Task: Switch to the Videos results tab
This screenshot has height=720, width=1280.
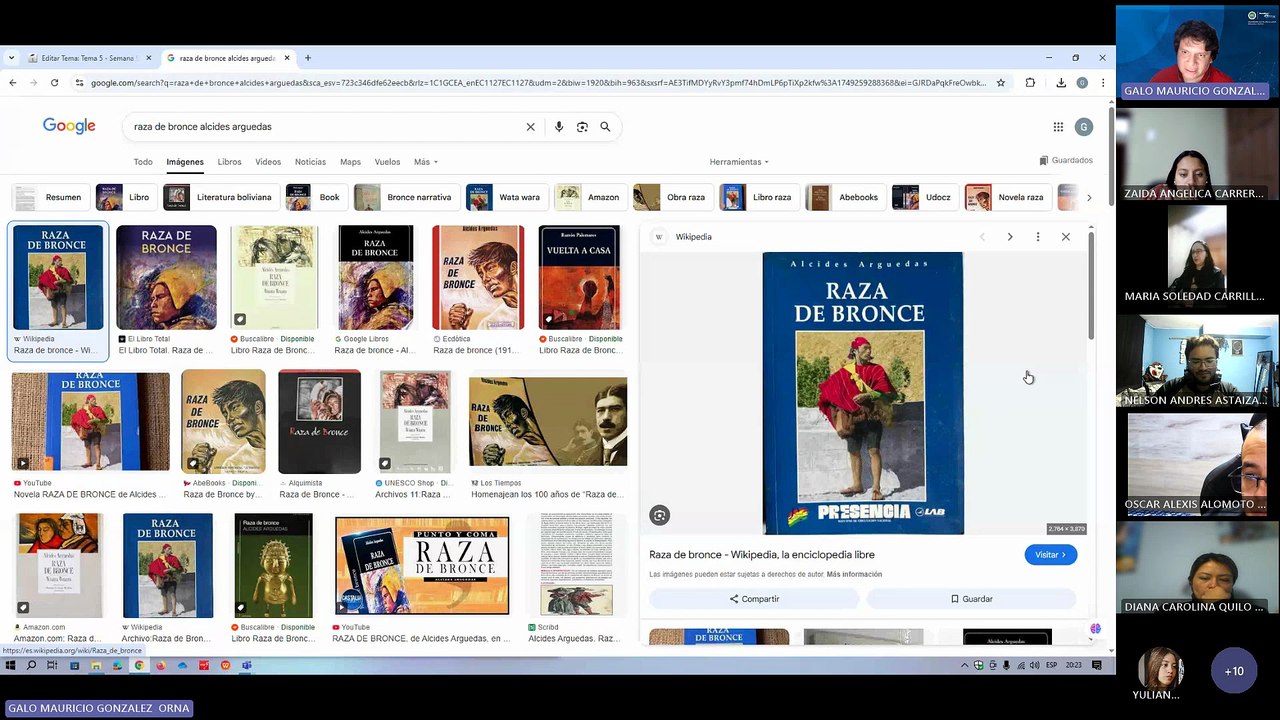Action: (x=268, y=162)
